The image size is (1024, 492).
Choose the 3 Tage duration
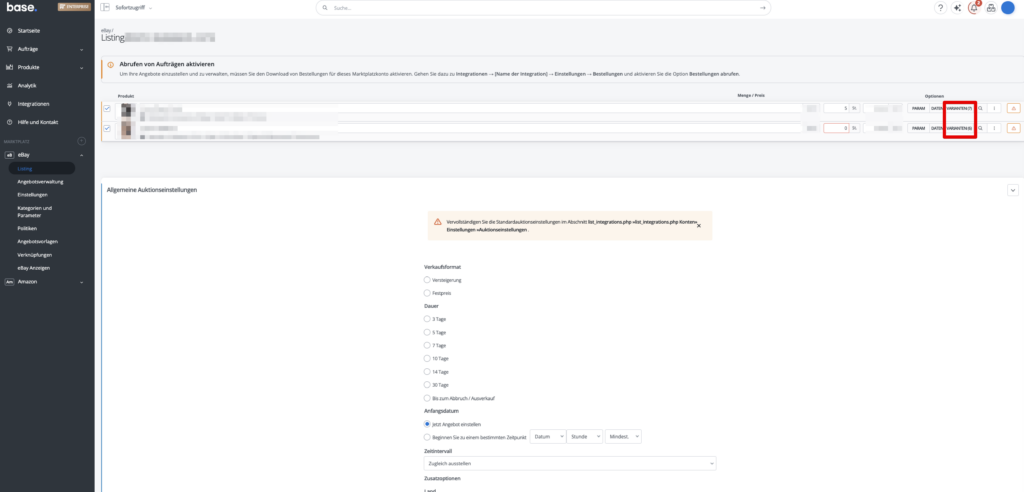point(427,319)
